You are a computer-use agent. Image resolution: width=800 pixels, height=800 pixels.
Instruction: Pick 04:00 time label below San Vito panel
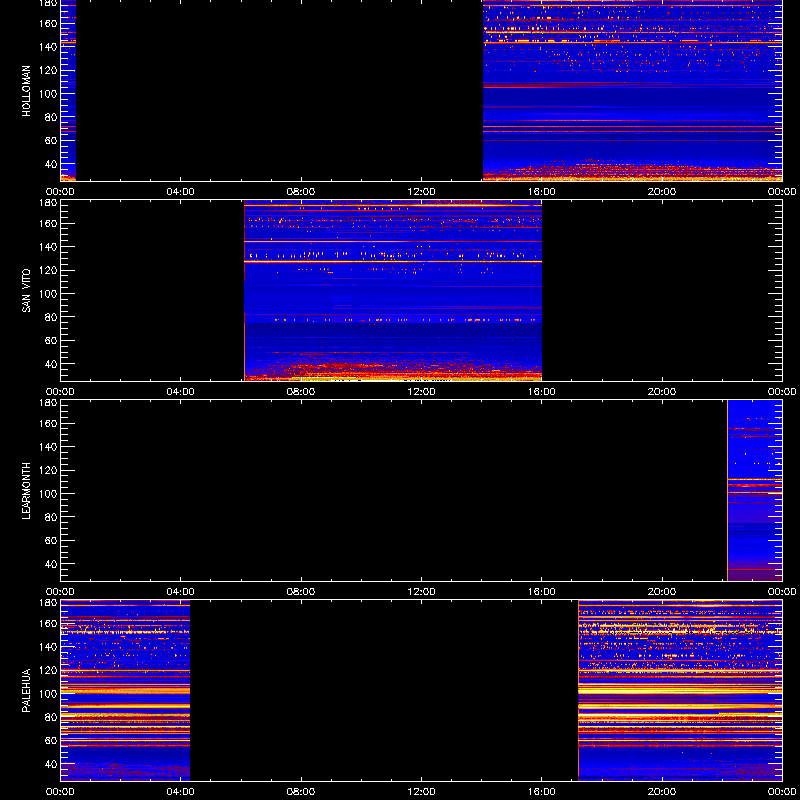181,392
